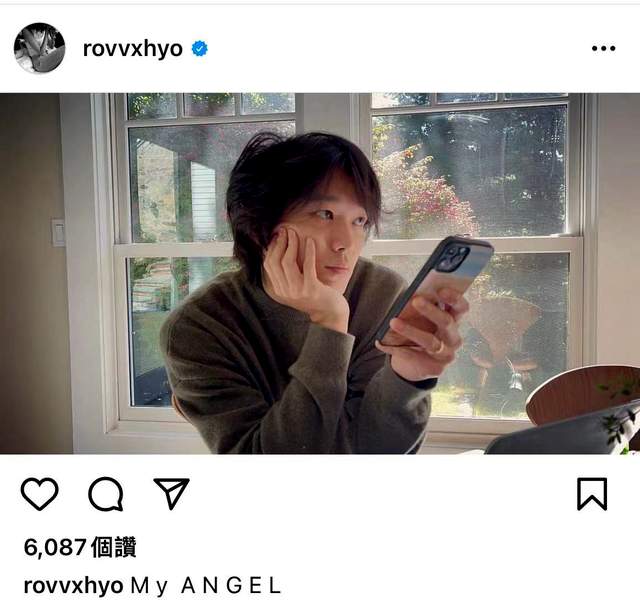The image size is (640, 609).
Task: Tap the caption text My ANGEL
Action: tap(206, 586)
